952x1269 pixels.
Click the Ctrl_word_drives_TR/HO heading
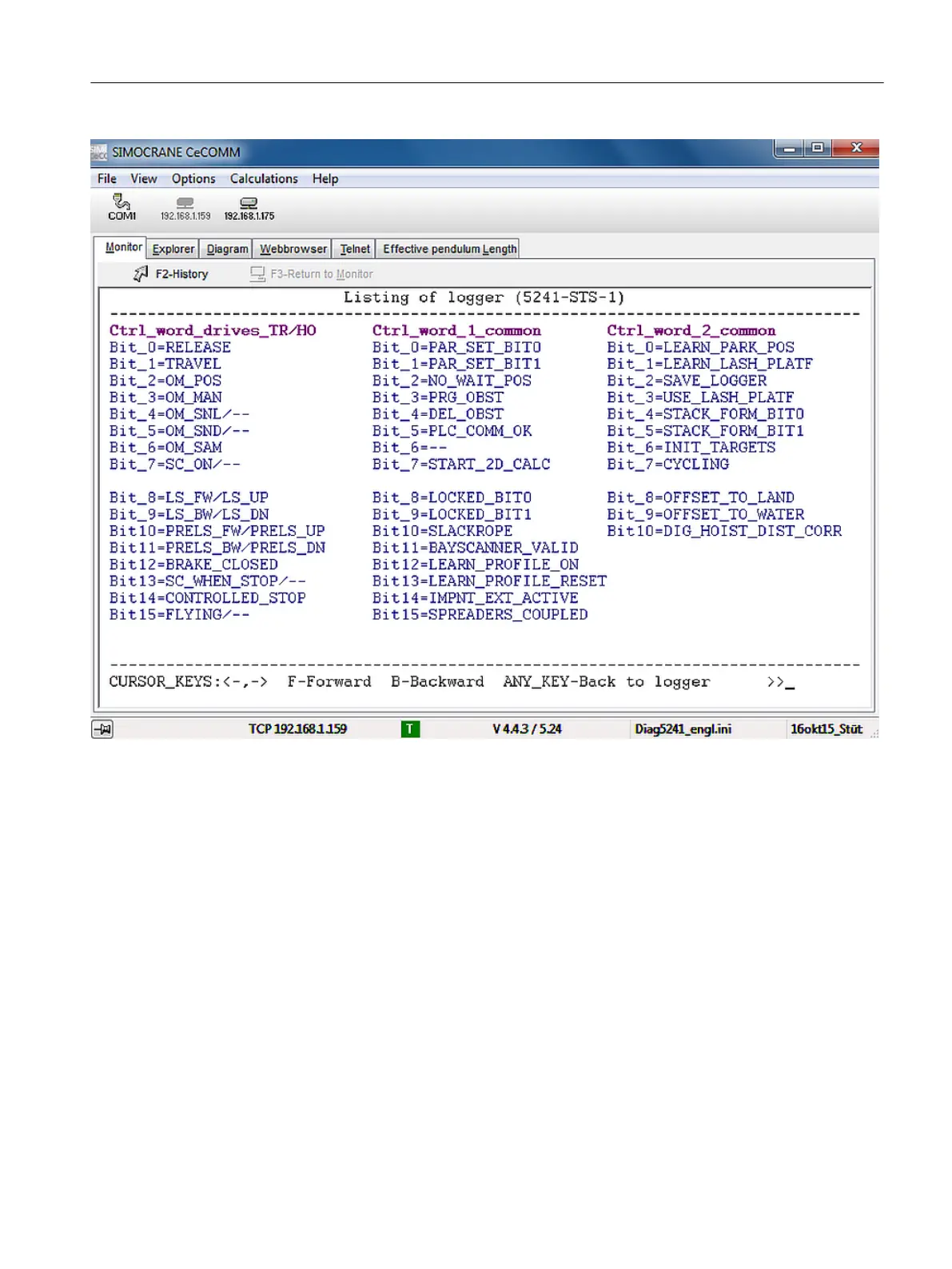pos(213,331)
